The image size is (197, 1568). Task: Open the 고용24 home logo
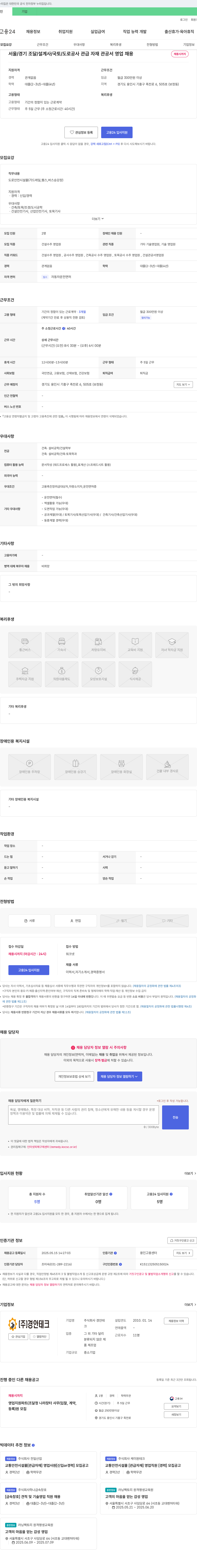click(7, 32)
